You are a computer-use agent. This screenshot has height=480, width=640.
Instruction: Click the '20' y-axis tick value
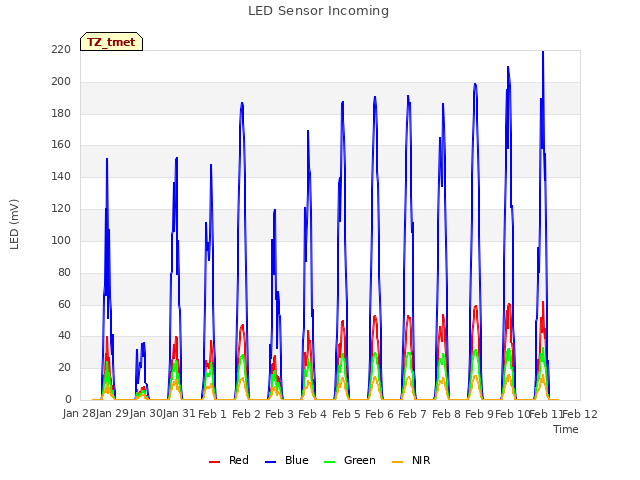[x=64, y=368]
